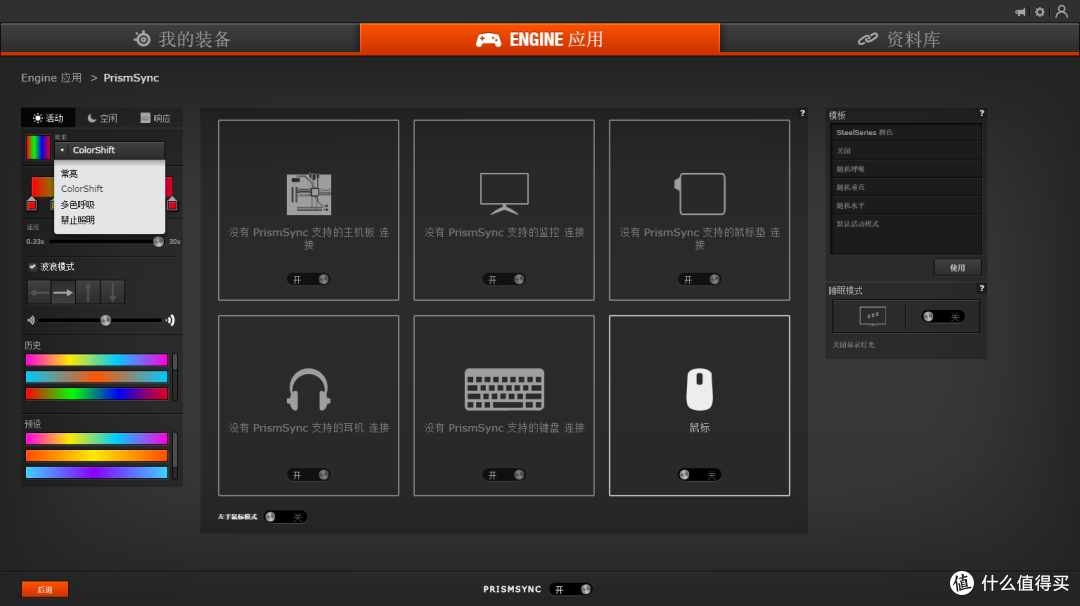Switch to the ENGINE 应用 tab
1080x606 pixels.
click(540, 39)
